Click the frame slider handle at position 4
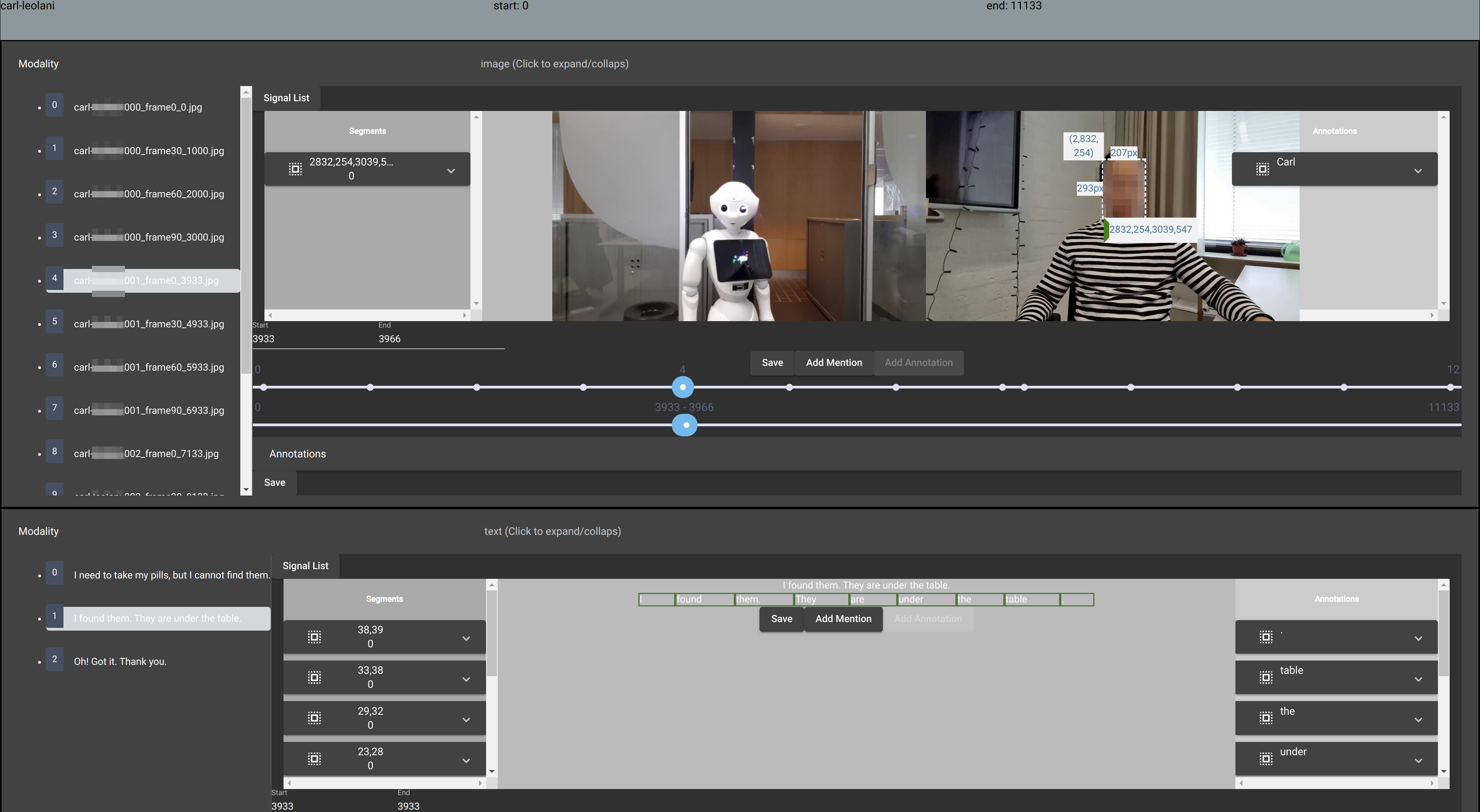 [x=682, y=387]
